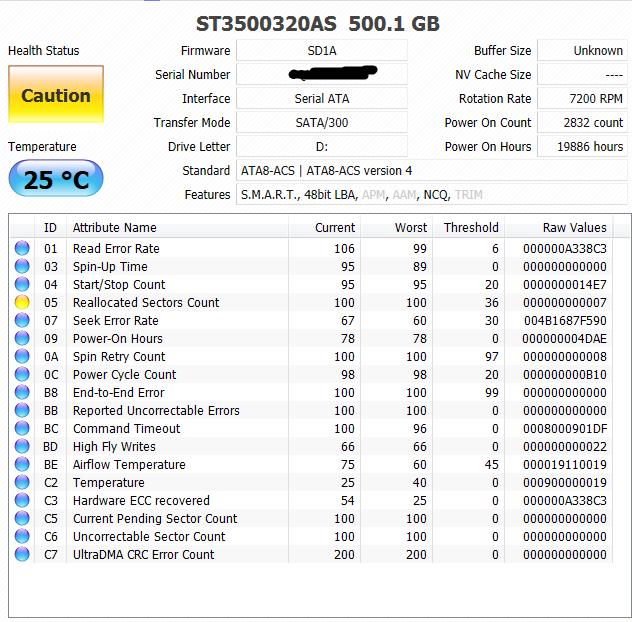The image size is (632, 622).
Task: Click status orb for Hardware ECC recovered
Action: click(x=22, y=500)
